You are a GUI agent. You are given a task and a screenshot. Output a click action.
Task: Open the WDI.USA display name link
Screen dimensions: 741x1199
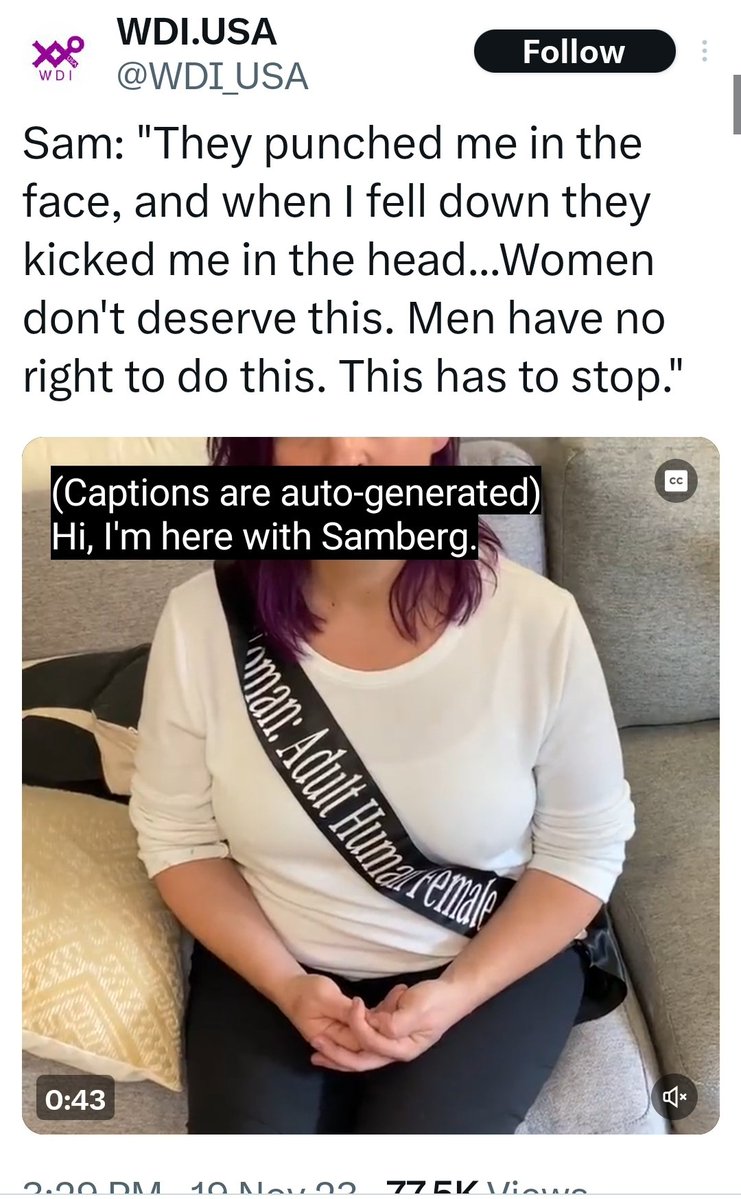pyautogui.click(x=197, y=31)
